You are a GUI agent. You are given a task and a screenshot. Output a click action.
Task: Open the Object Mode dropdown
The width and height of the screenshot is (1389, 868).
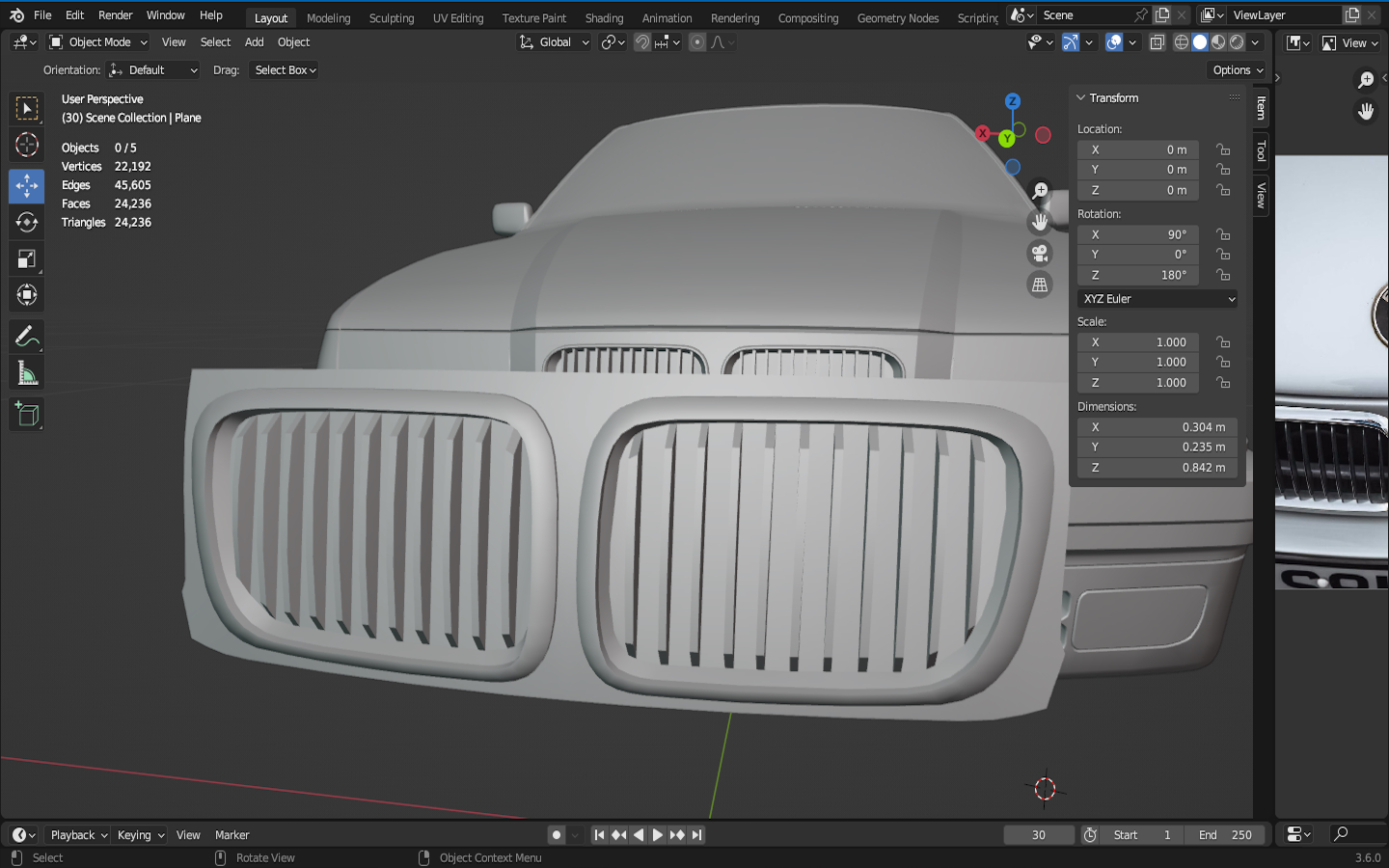[98, 42]
